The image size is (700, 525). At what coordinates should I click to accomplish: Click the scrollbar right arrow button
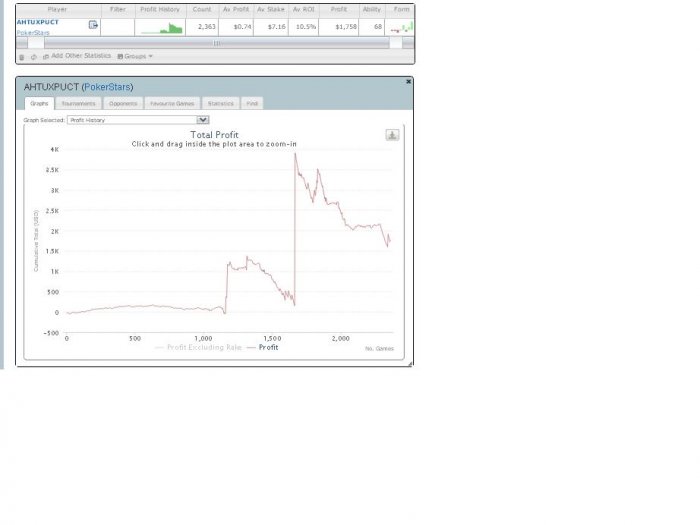408,43
